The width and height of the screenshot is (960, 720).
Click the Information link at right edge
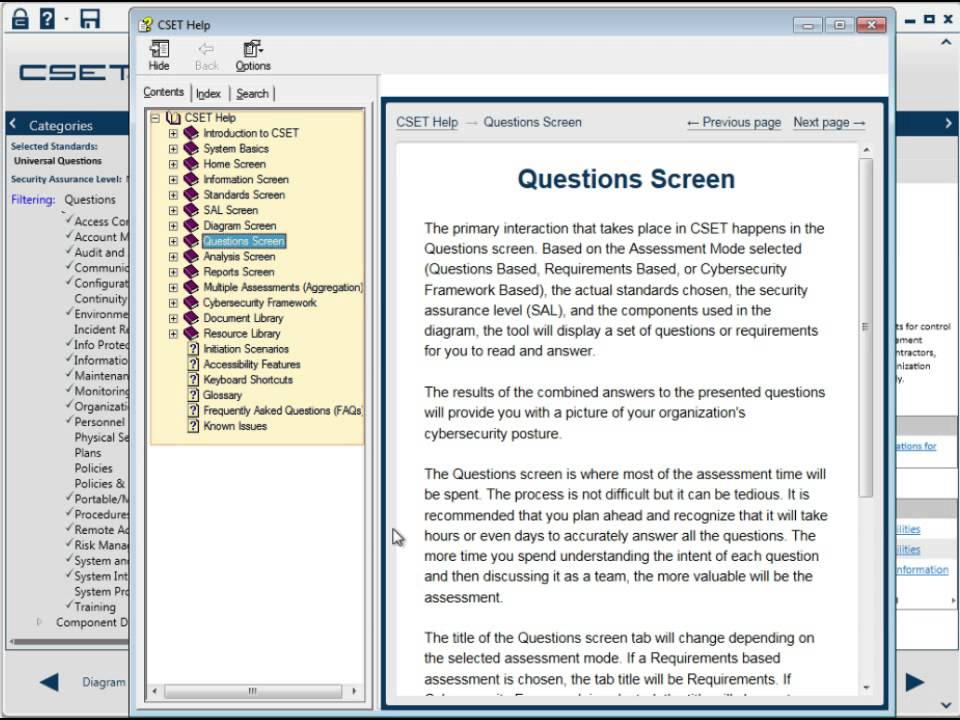point(923,569)
